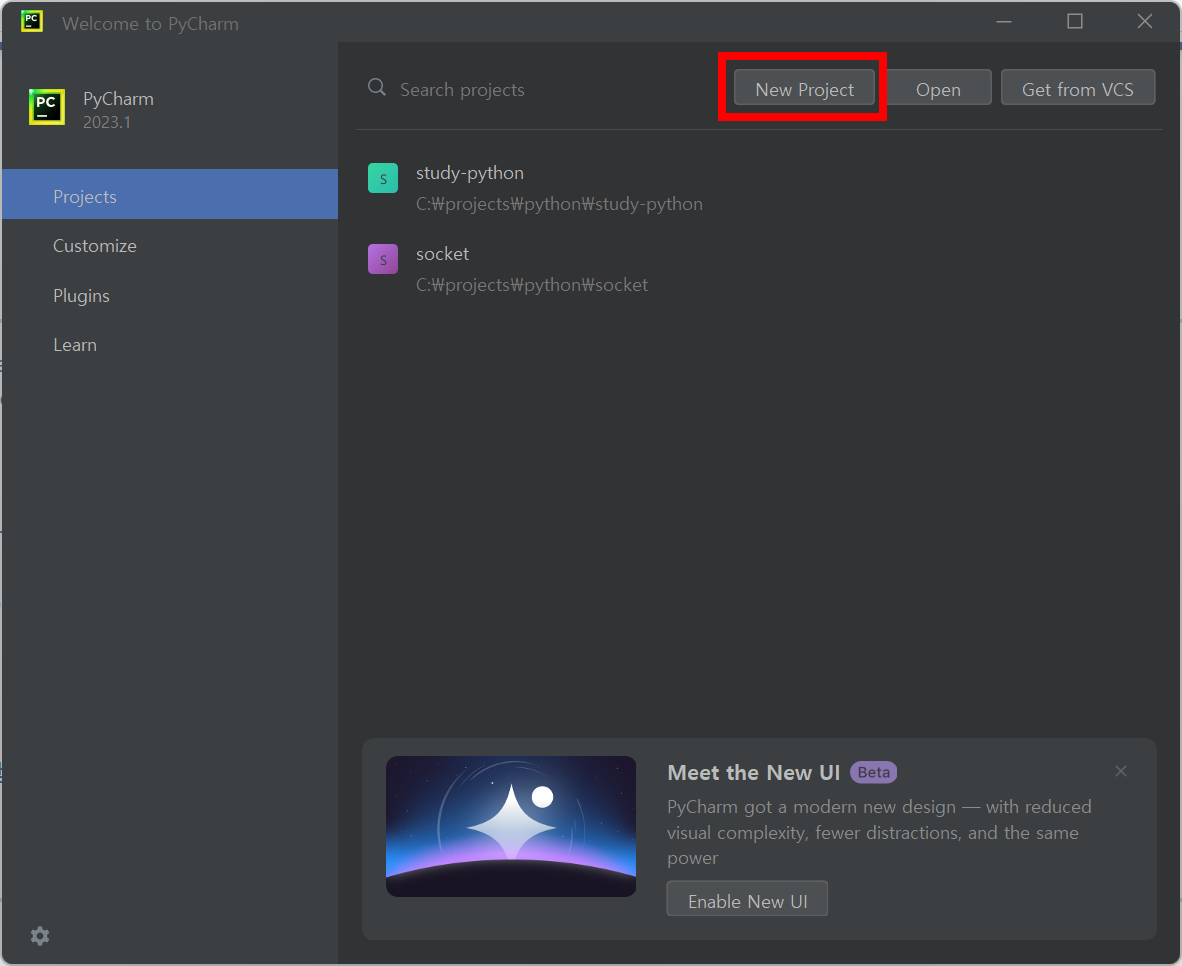Close the Welcome to PyCharm window
Image resolution: width=1182 pixels, height=966 pixels.
click(1145, 21)
